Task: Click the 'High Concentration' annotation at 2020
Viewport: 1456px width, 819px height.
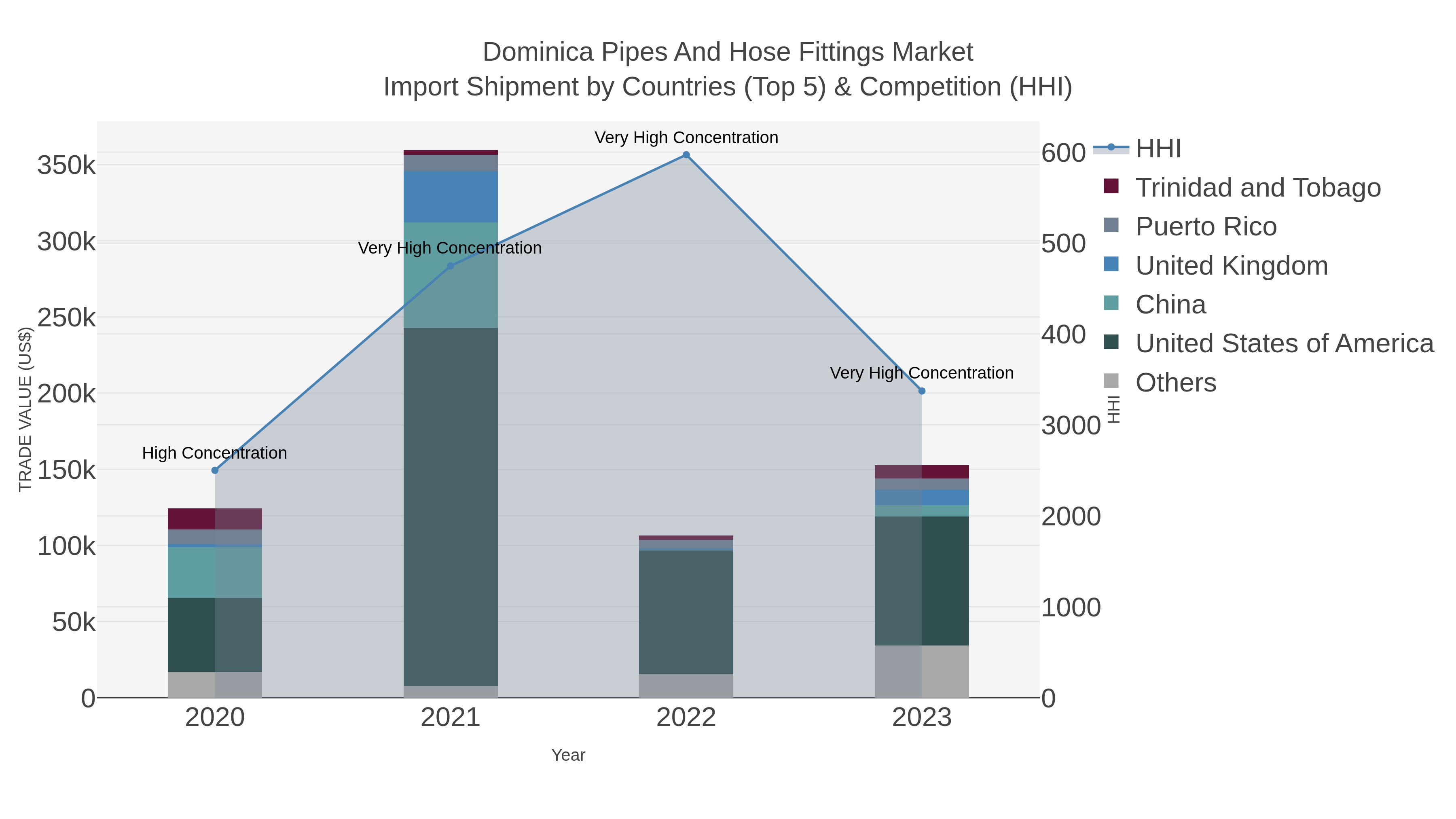Action: point(215,453)
